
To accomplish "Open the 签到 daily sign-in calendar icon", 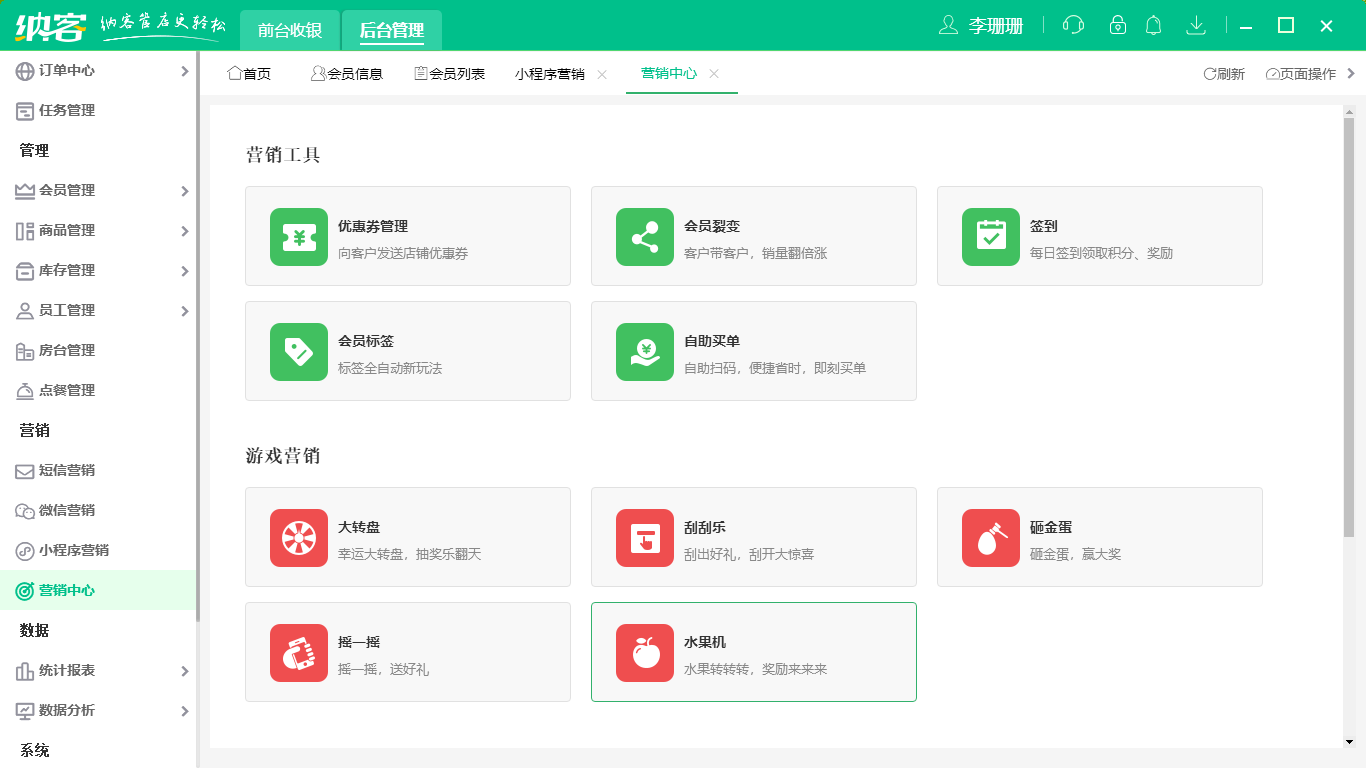I will pyautogui.click(x=990, y=236).
